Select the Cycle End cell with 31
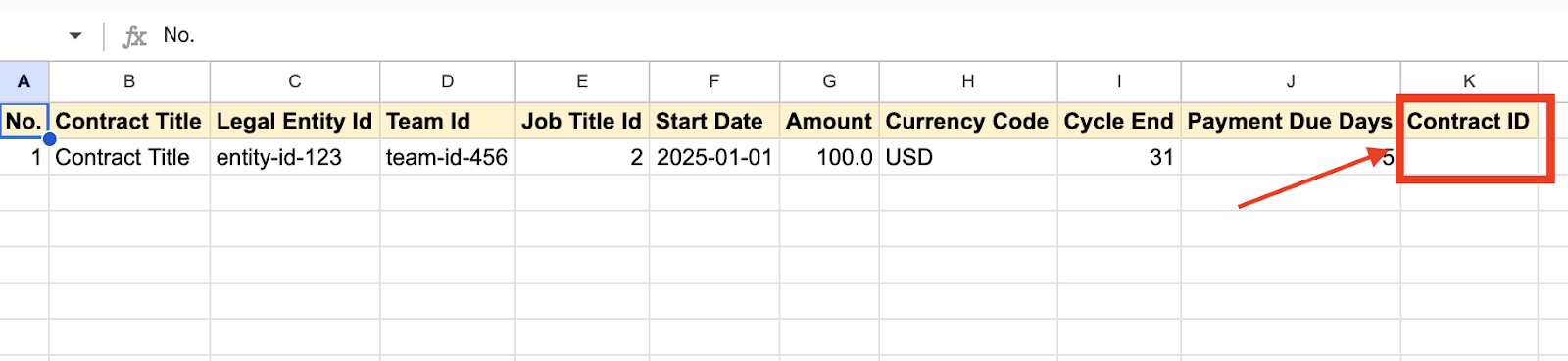 1119,157
